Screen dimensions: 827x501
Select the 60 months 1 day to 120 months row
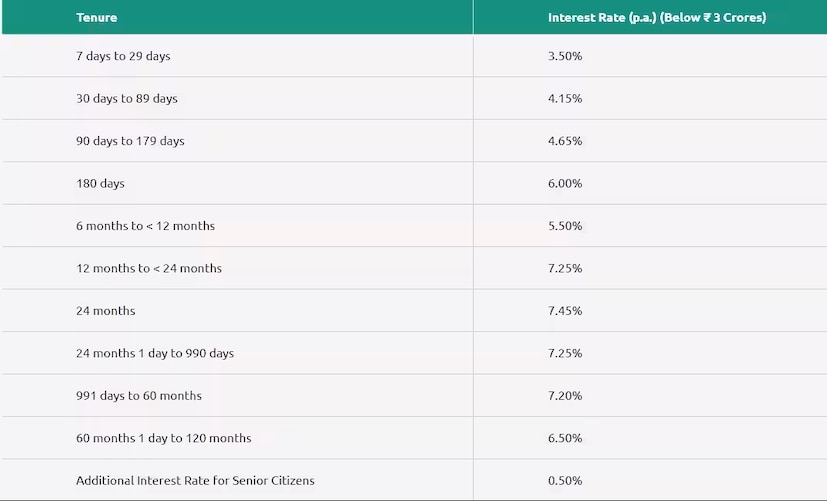coord(164,438)
